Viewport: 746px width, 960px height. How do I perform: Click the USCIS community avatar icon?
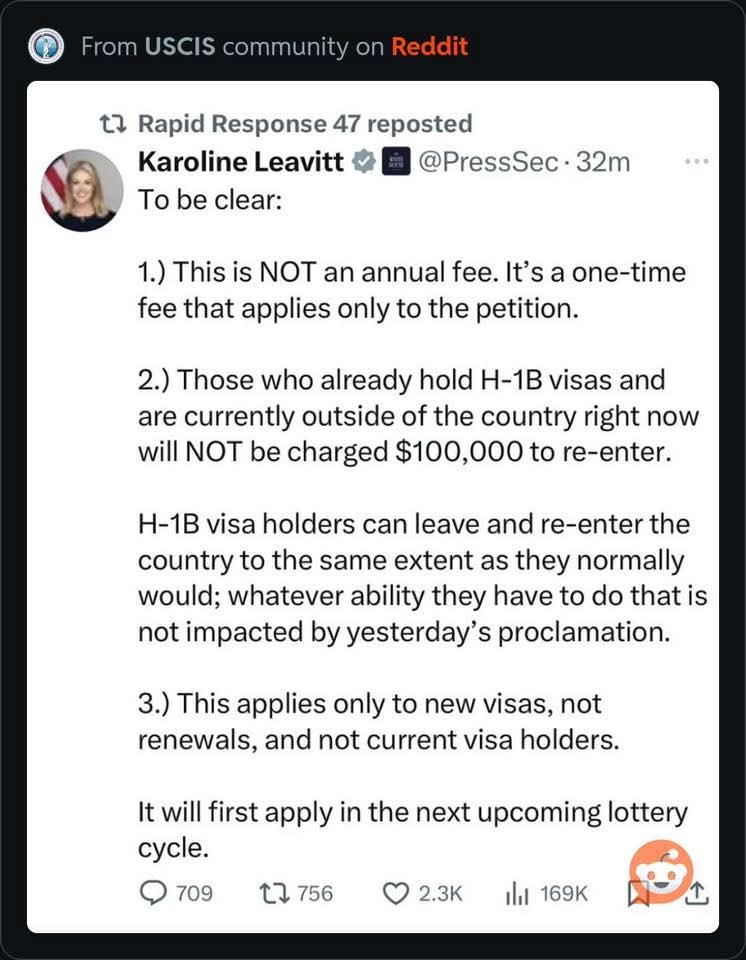coord(46,46)
